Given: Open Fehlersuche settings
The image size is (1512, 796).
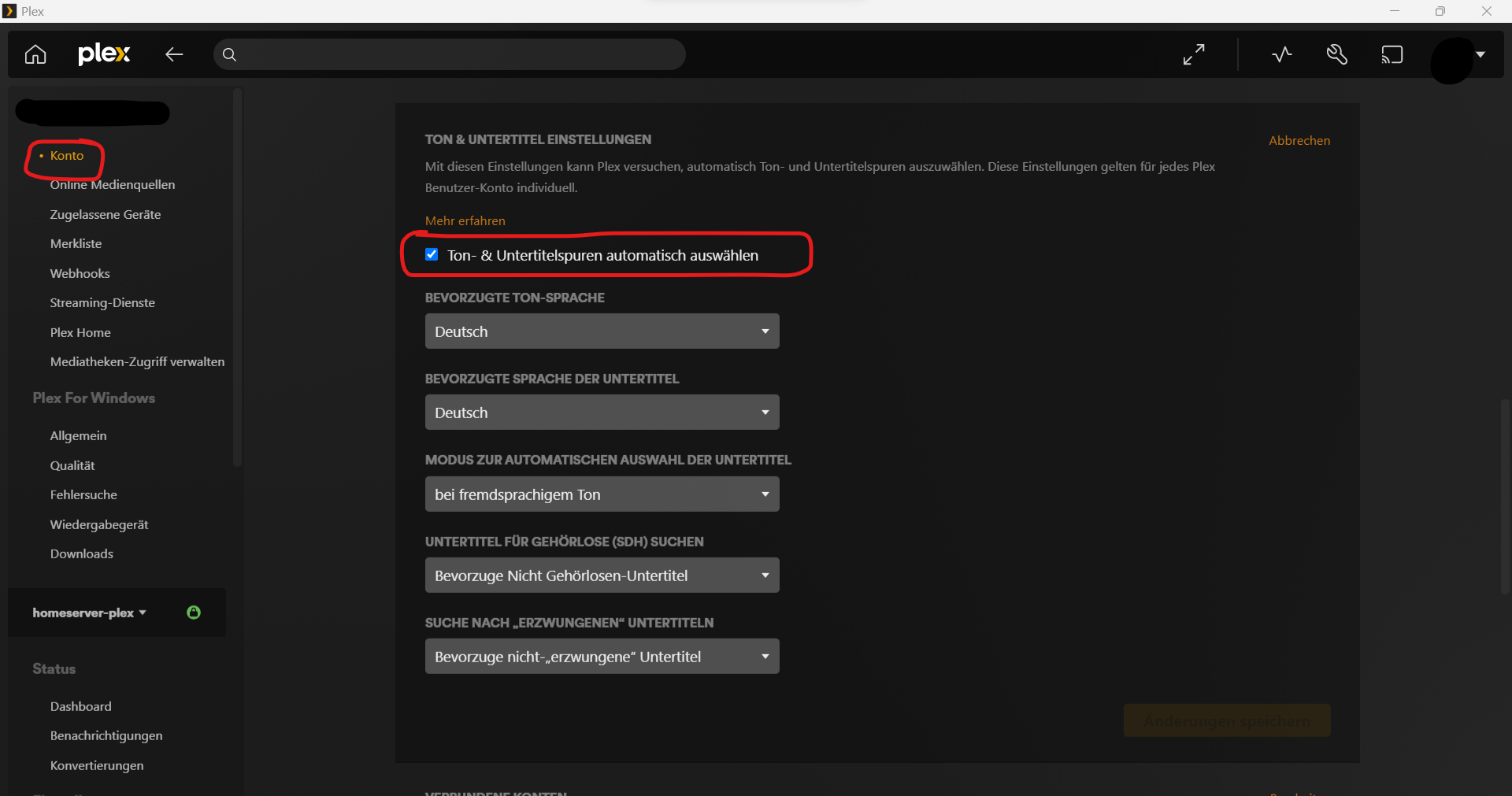Looking at the screenshot, I should pyautogui.click(x=83, y=495).
